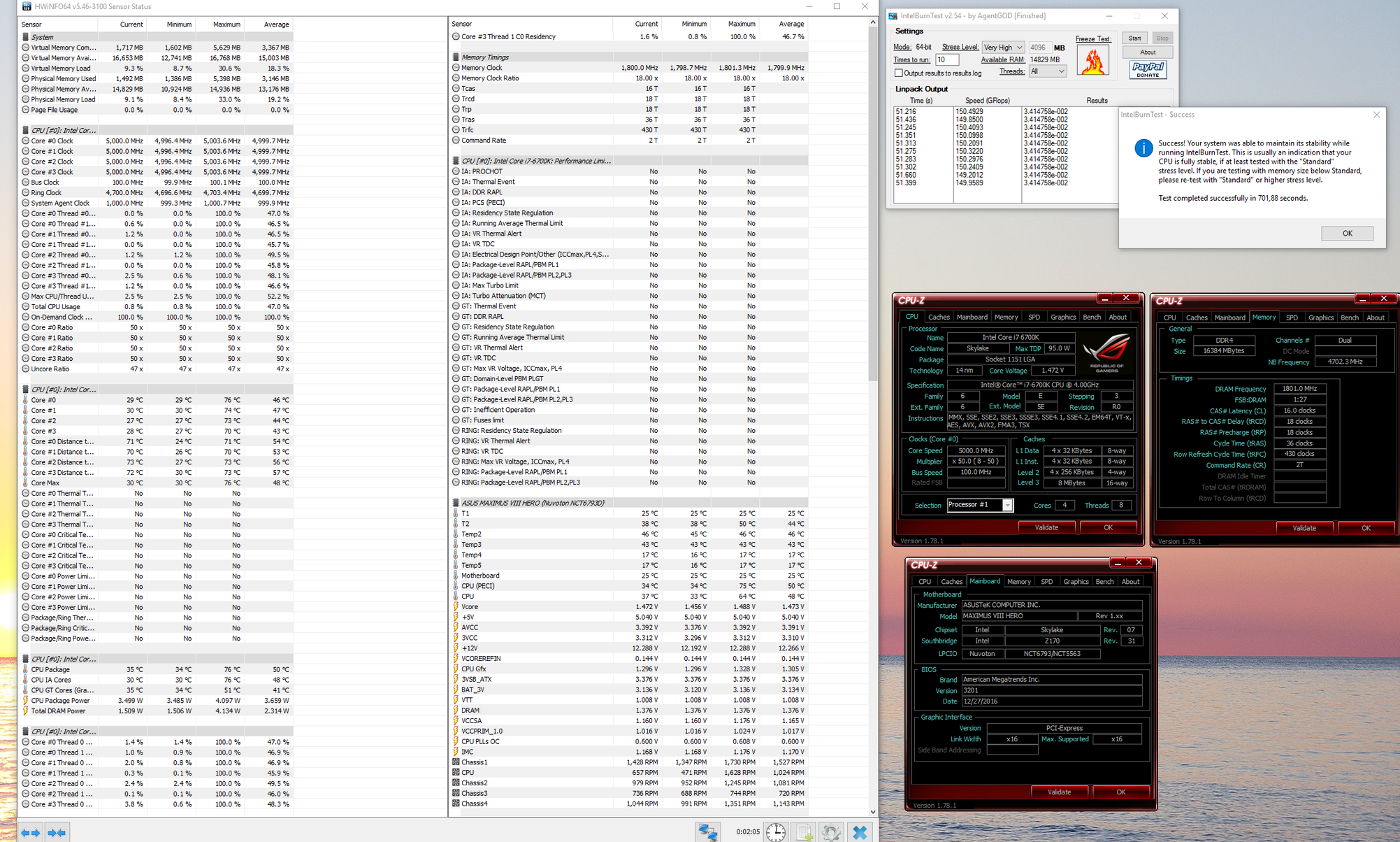Open the Processor #1 selection dropdown

(x=979, y=505)
